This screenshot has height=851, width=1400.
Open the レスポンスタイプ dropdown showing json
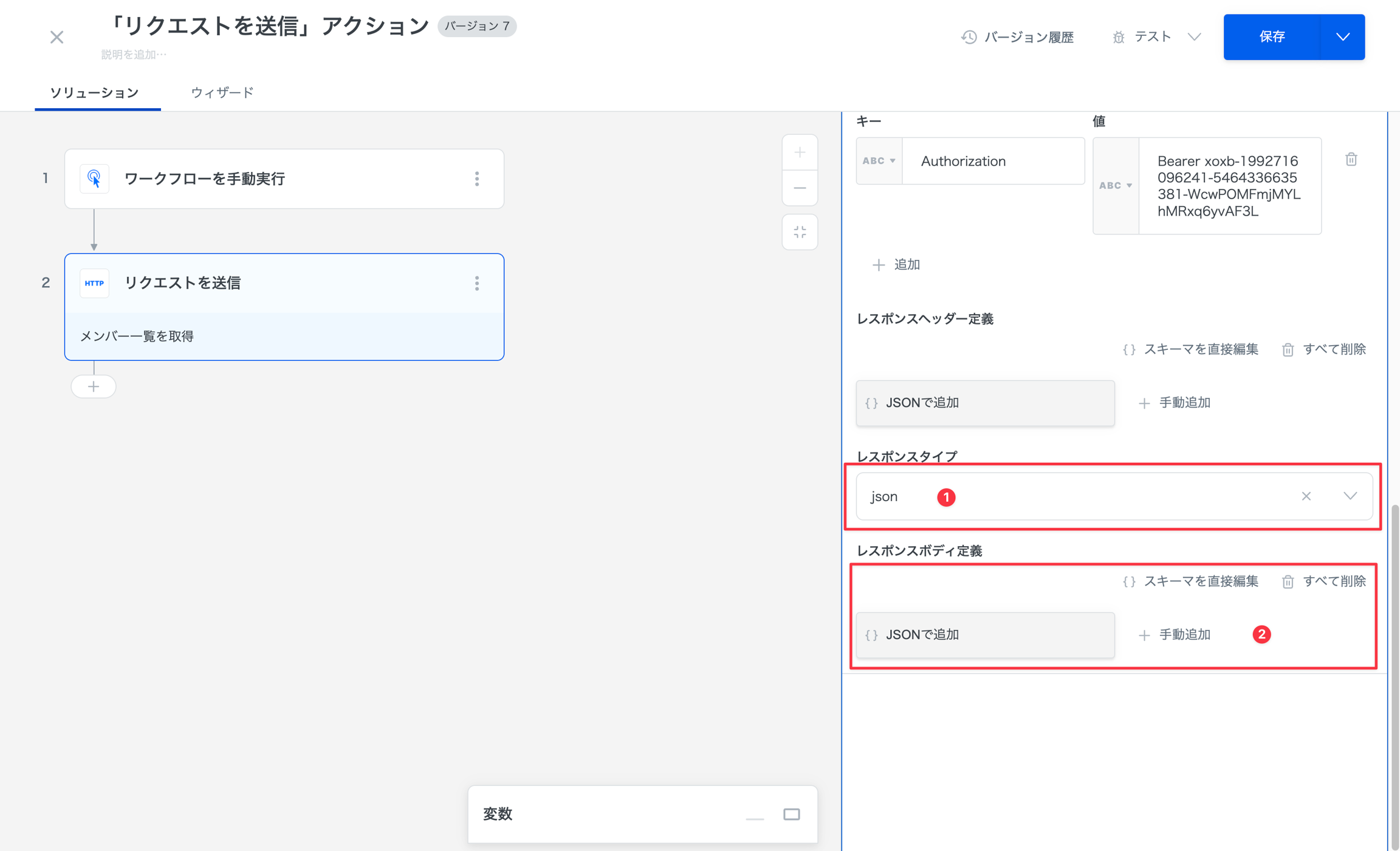(x=1350, y=496)
